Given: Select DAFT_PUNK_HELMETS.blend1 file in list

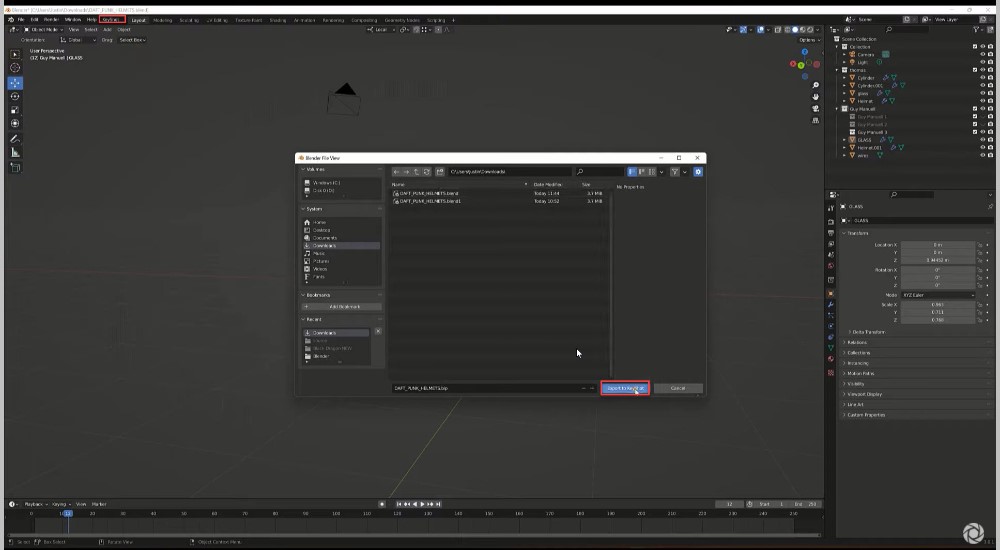Looking at the screenshot, I should coord(430,201).
